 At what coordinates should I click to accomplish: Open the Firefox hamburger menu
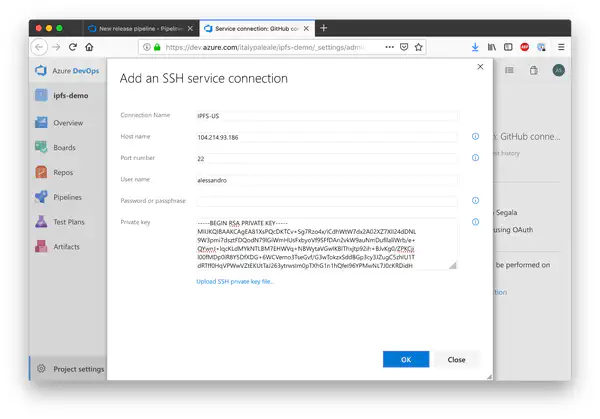click(561, 46)
